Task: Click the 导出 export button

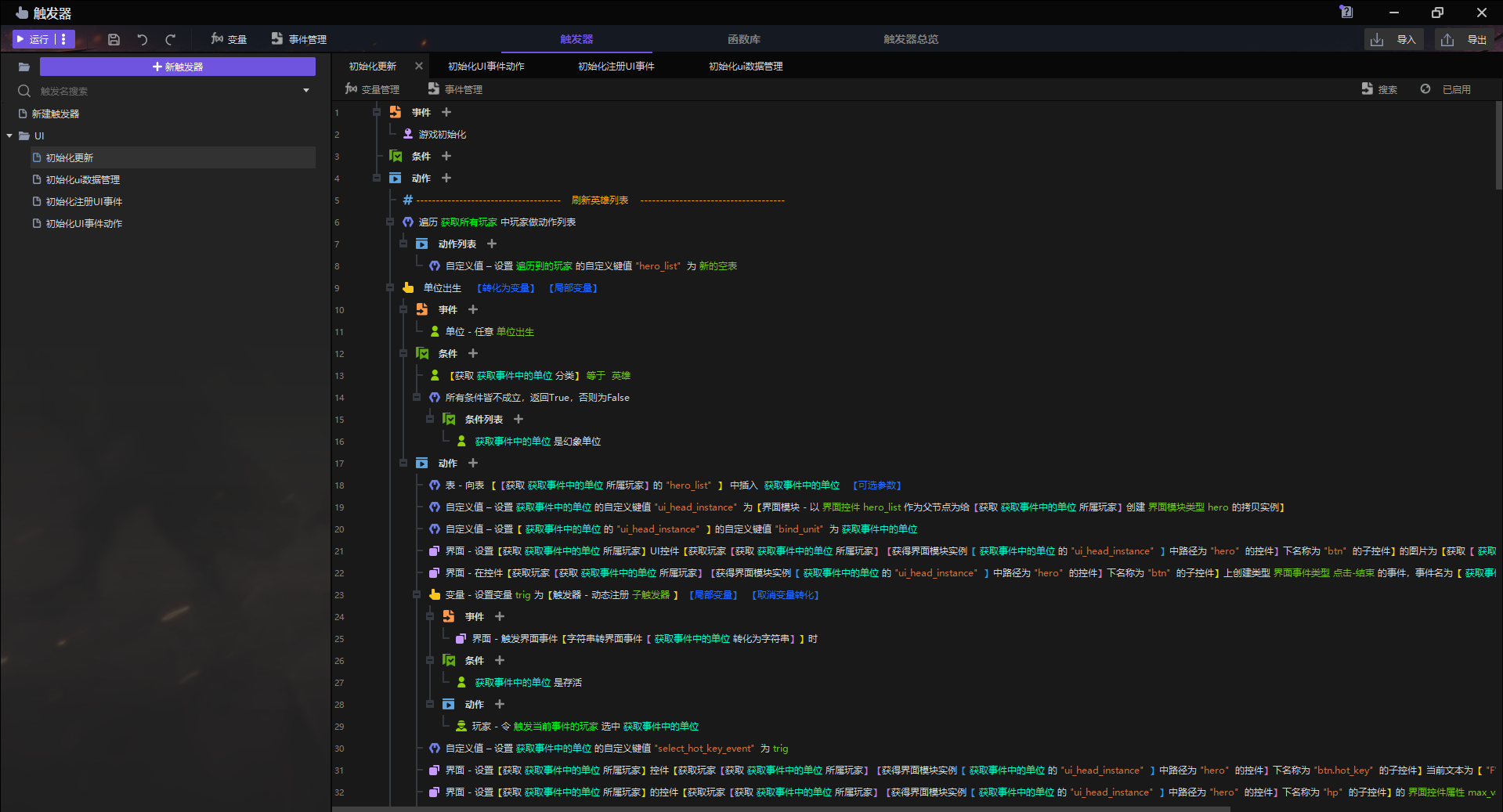Action: [1465, 39]
